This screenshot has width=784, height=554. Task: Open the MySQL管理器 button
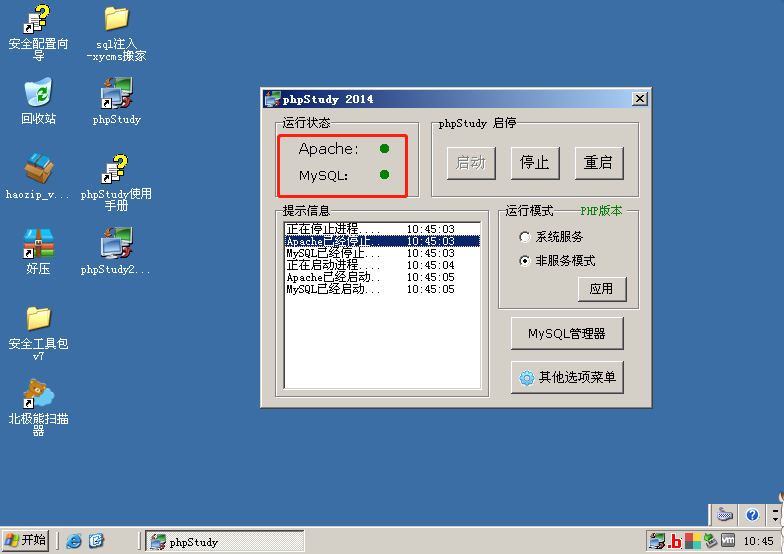pyautogui.click(x=567, y=333)
